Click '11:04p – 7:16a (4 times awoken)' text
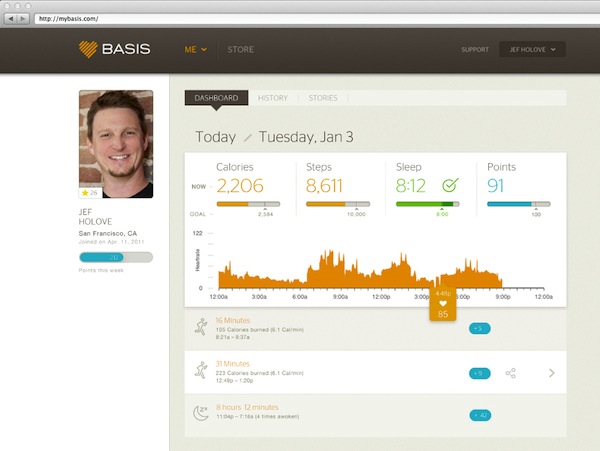Viewport: 600px width, 451px height. 258,417
